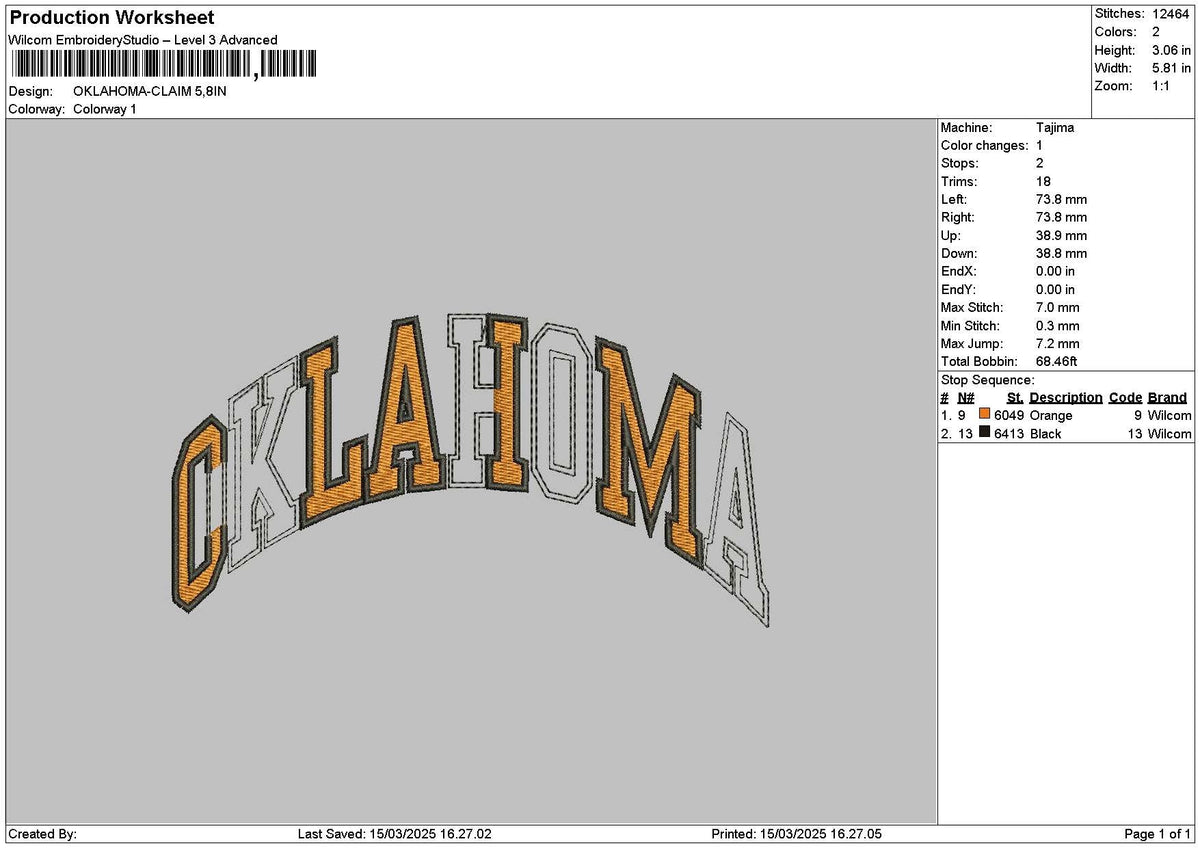This screenshot has height=848, width=1200.
Task: Click the Created By footer label
Action: (x=43, y=834)
